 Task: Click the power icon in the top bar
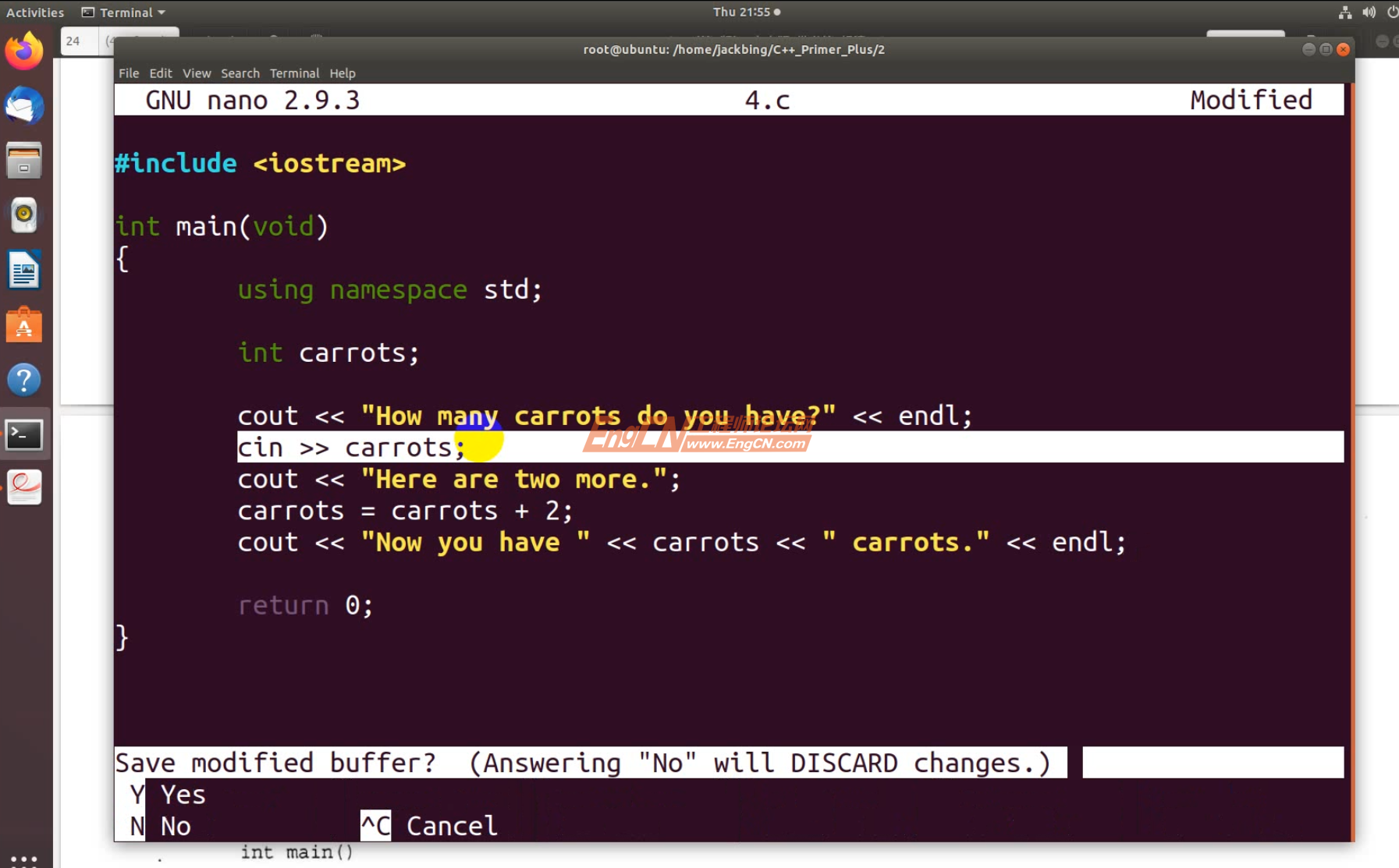(x=1393, y=12)
